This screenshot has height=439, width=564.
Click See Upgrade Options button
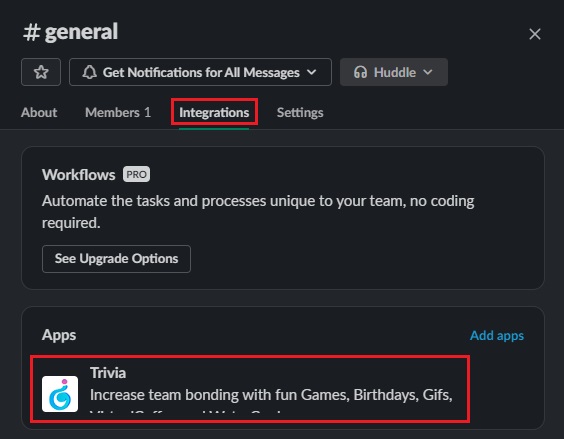[116, 259]
